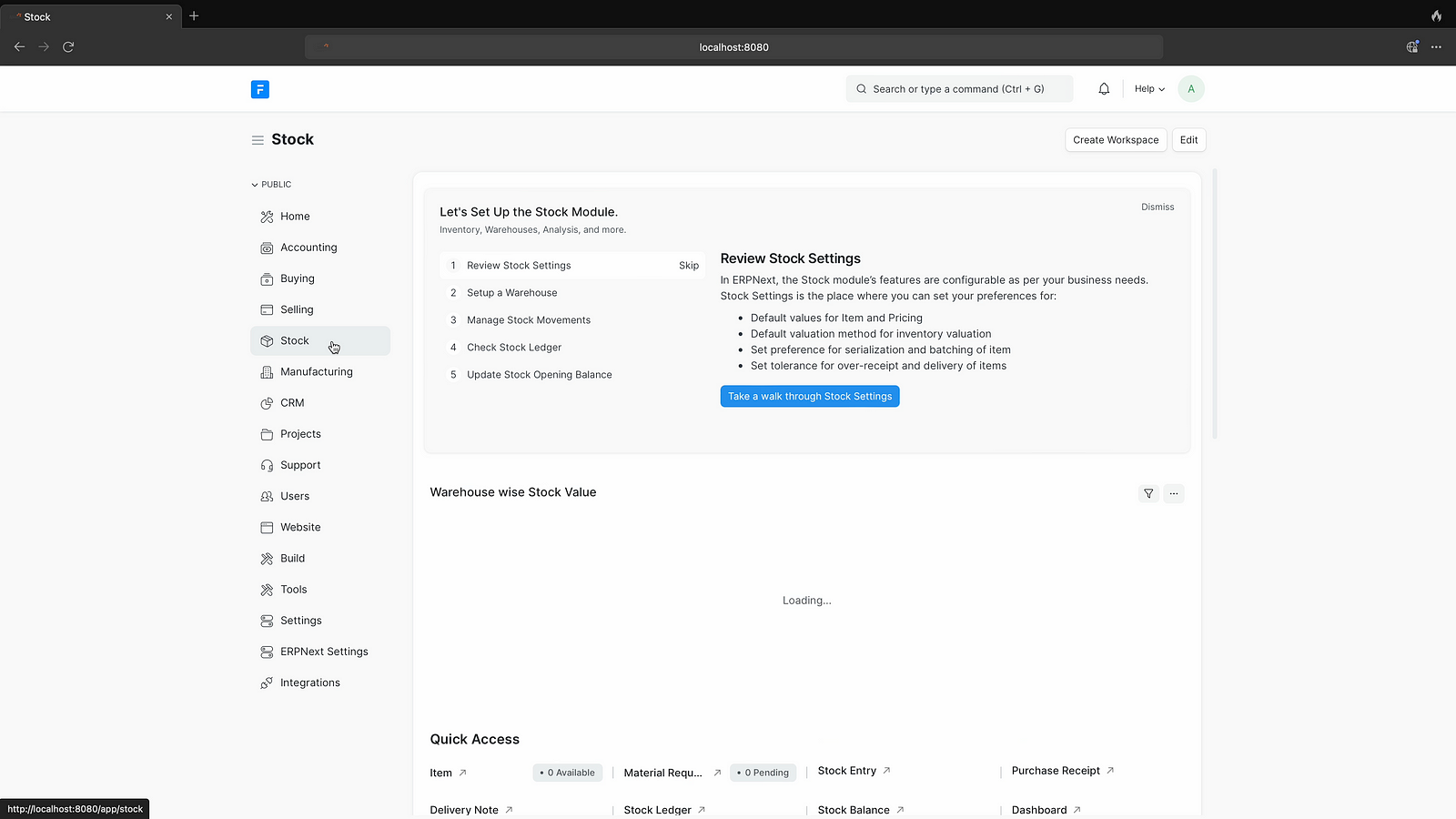Image resolution: width=1456 pixels, height=819 pixels.
Task: Dismiss the stock module onboarding panel
Action: [x=1157, y=207]
